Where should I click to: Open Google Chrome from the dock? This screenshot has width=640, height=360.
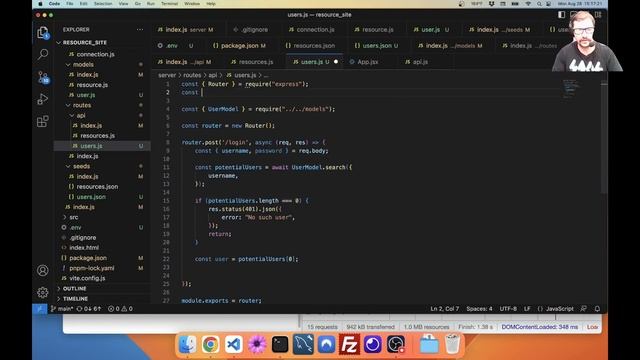(210, 344)
